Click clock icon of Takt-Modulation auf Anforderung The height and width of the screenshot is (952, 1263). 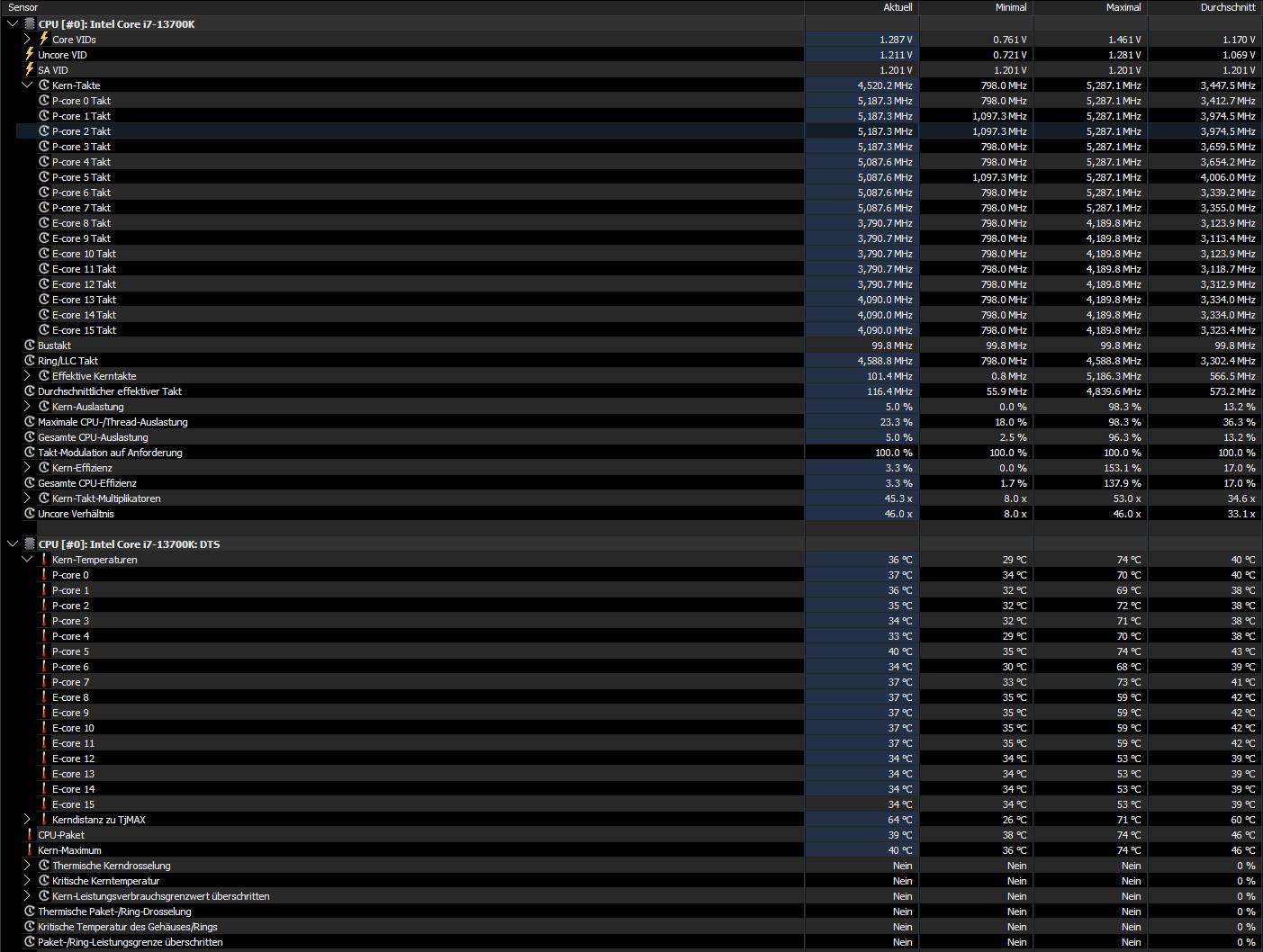point(30,453)
